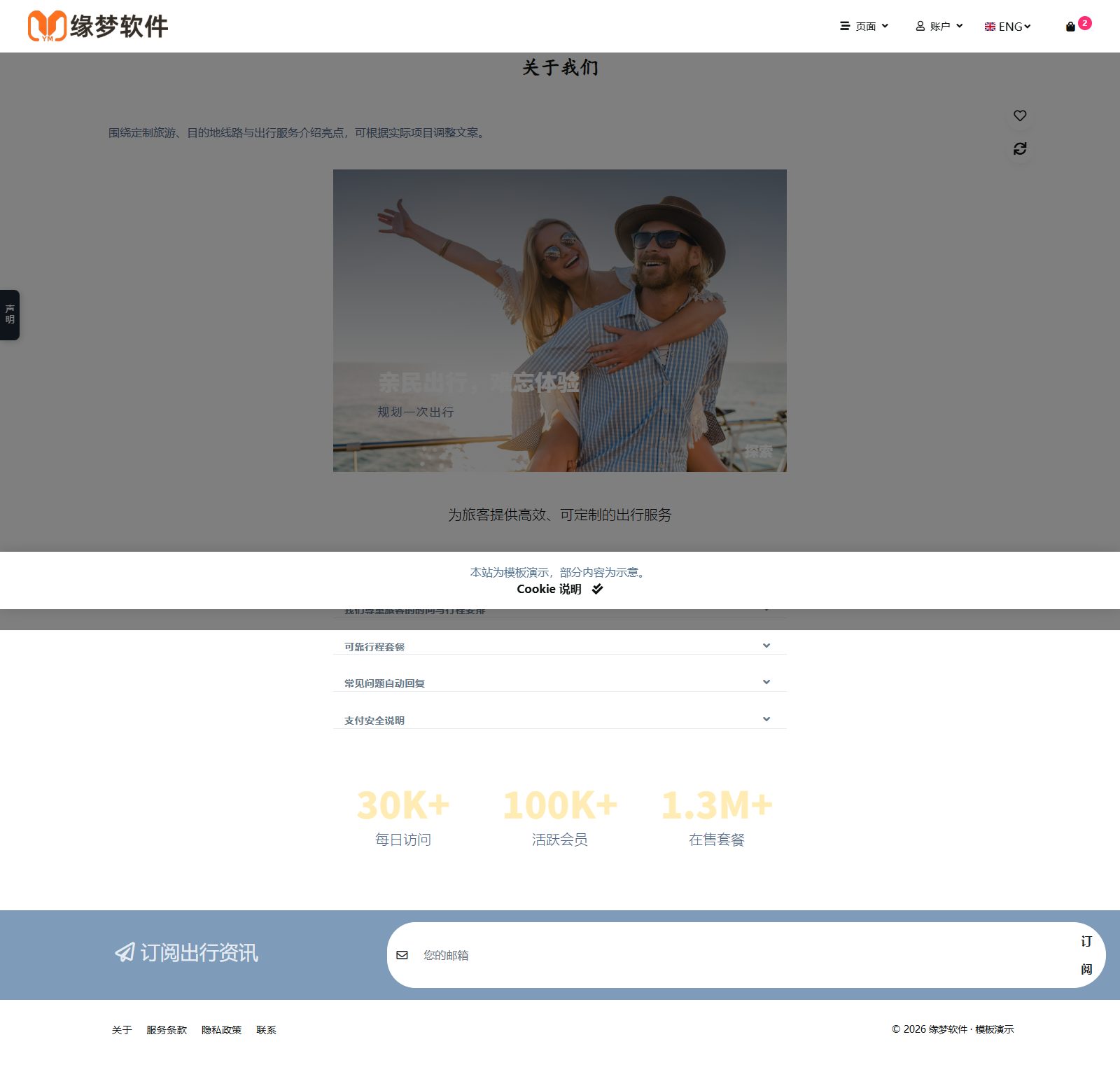Viewport: 1120px width, 1065px height.
Task: Click the couple travel banner image
Action: pos(560,321)
